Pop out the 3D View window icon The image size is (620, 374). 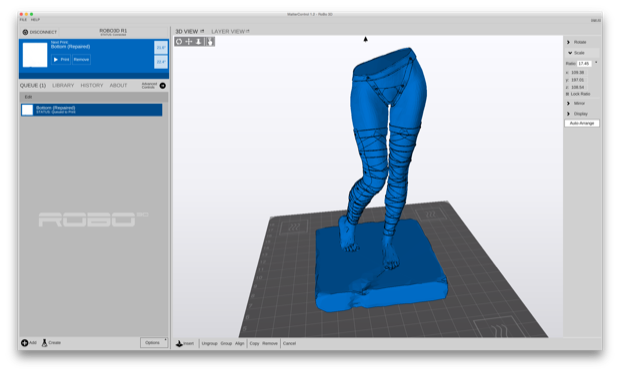[x=202, y=31]
